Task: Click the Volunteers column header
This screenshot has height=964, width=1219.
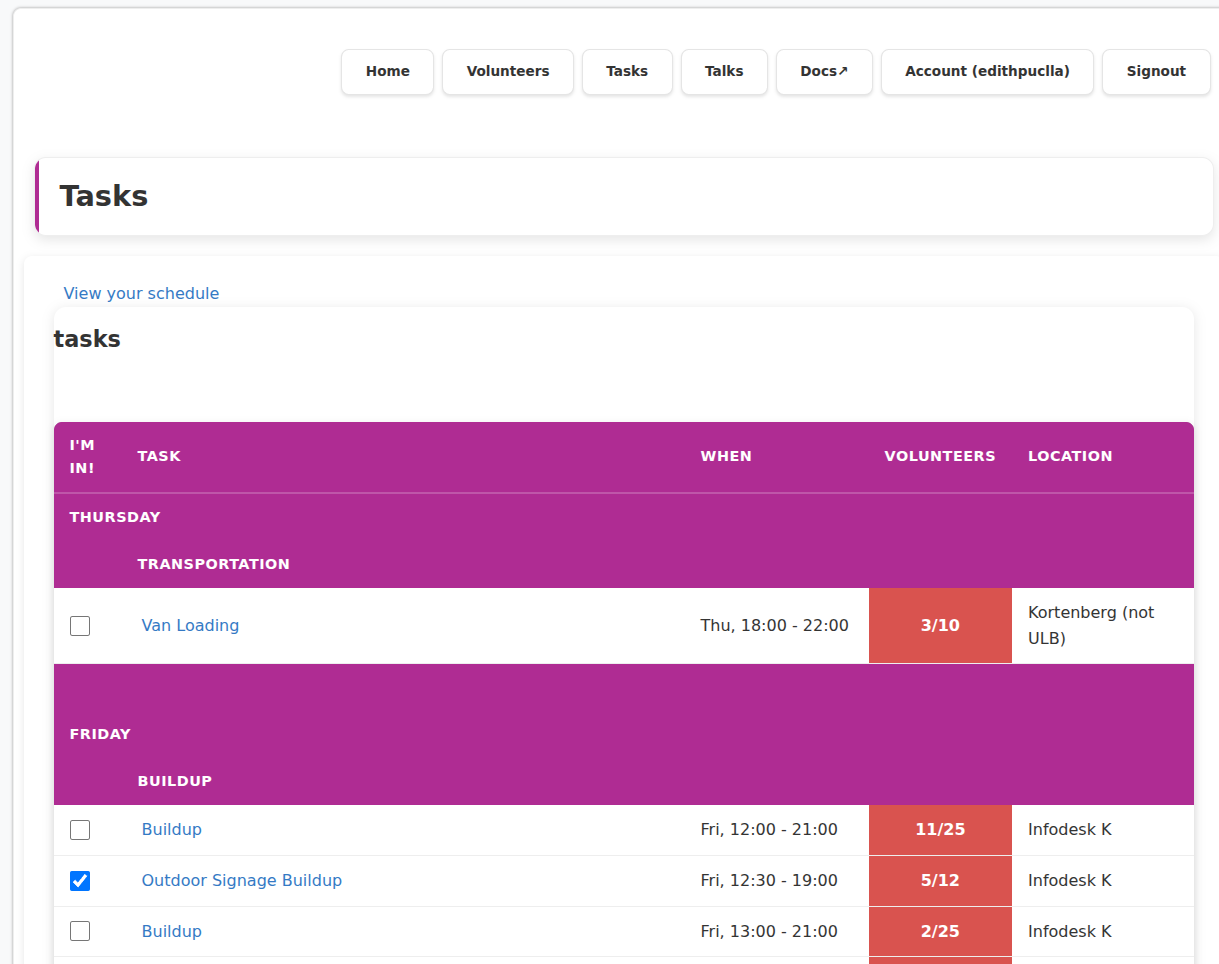Action: [939, 456]
